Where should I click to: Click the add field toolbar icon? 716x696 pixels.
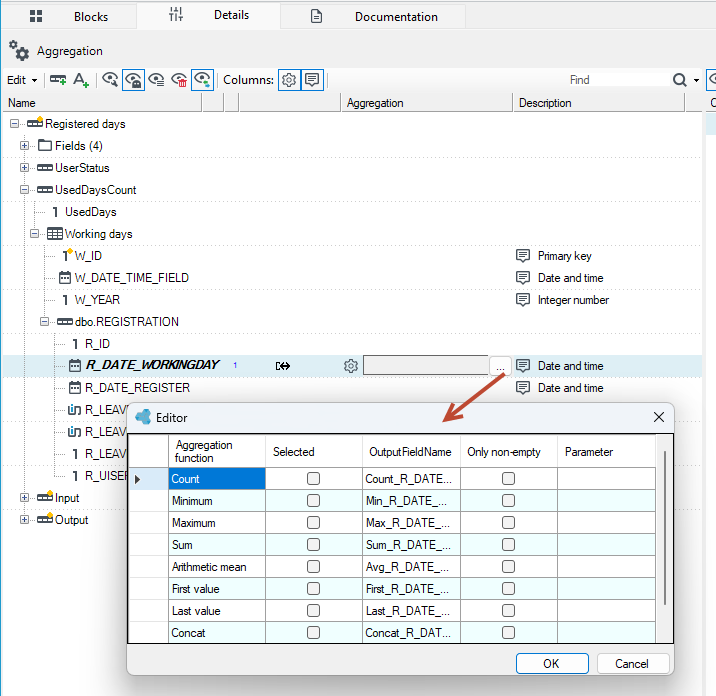(58, 80)
